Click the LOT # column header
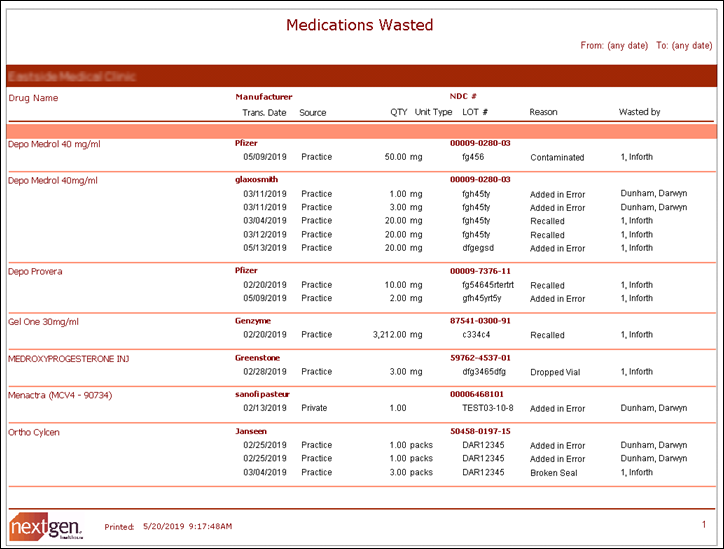The width and height of the screenshot is (724, 549). tap(475, 112)
